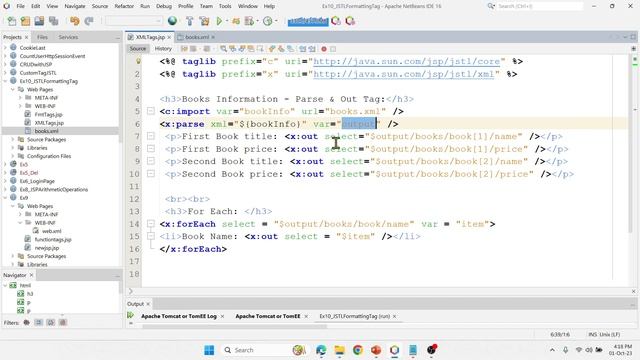This screenshot has height=360, width=640.
Task: Click the Output horizontal scrollbar
Action: click(234, 326)
